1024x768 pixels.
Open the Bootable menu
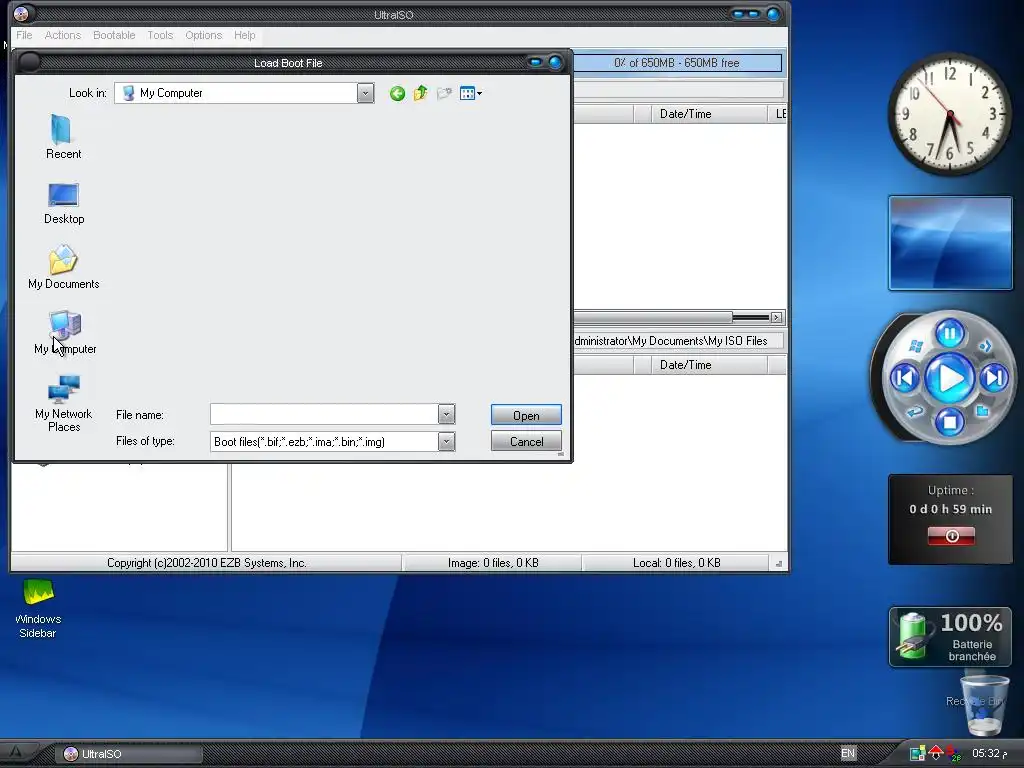[x=114, y=35]
